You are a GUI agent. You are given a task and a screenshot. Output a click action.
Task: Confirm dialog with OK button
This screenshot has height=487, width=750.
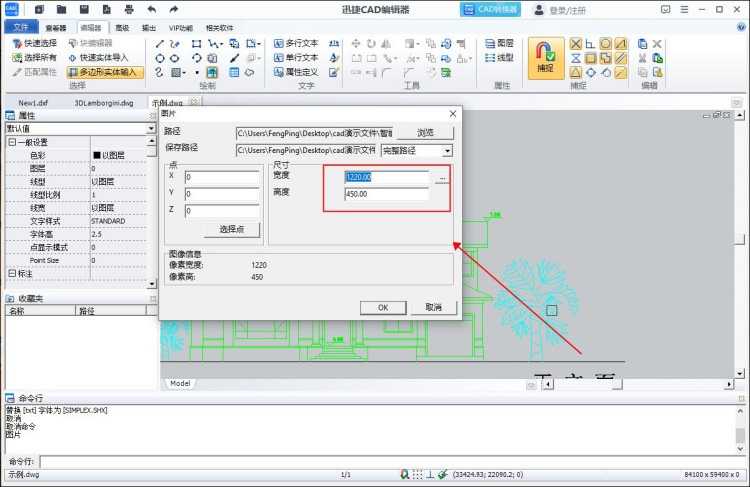[x=383, y=308]
